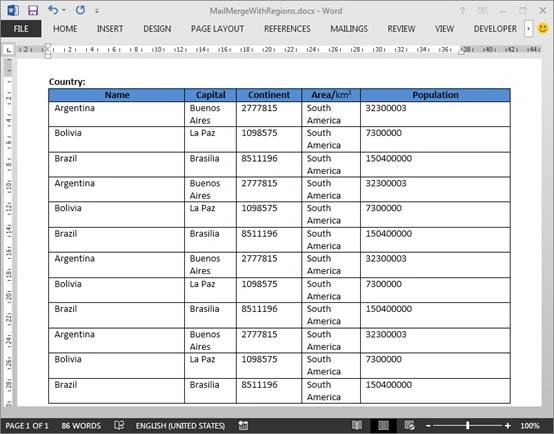Click the Word application icon in title bar
Viewport: 554px width, 434px height.
pos(13,10)
